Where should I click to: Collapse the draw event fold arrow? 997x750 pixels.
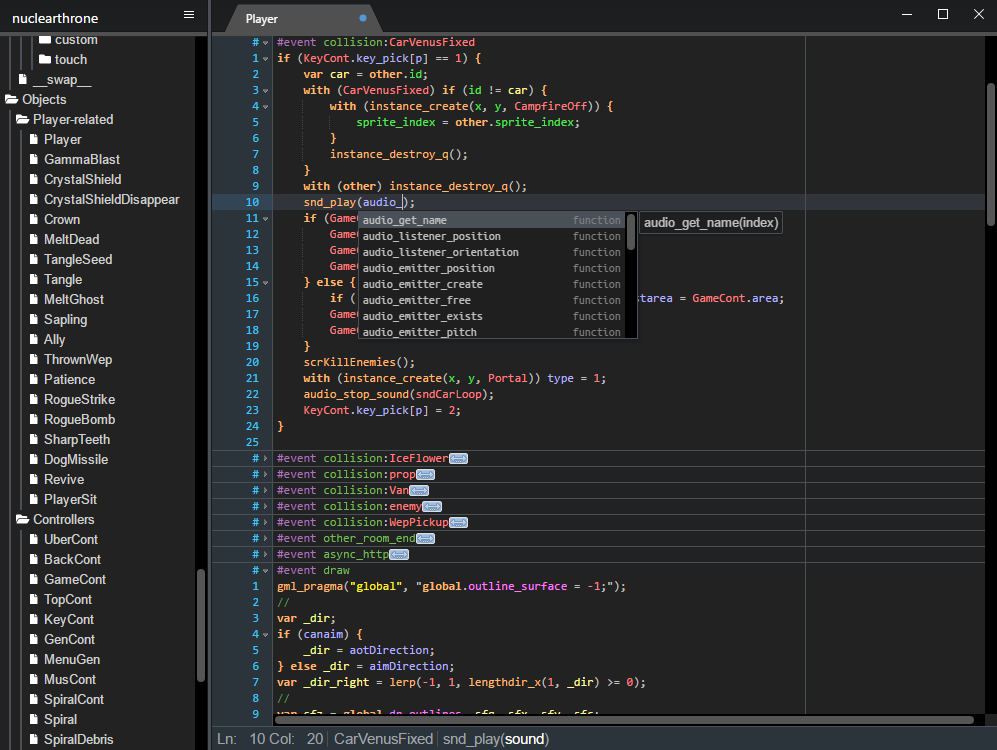266,570
